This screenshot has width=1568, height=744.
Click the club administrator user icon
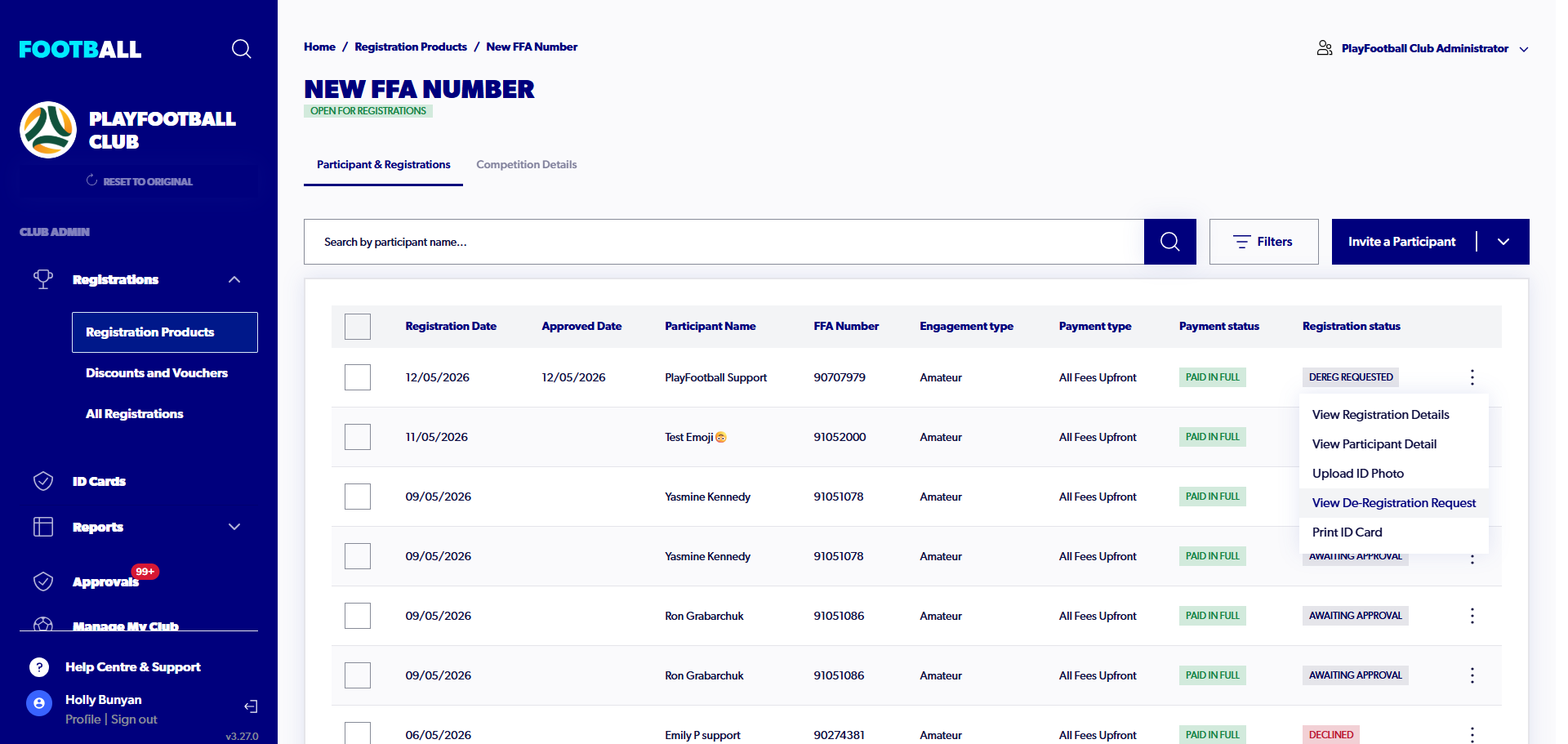coord(1325,48)
